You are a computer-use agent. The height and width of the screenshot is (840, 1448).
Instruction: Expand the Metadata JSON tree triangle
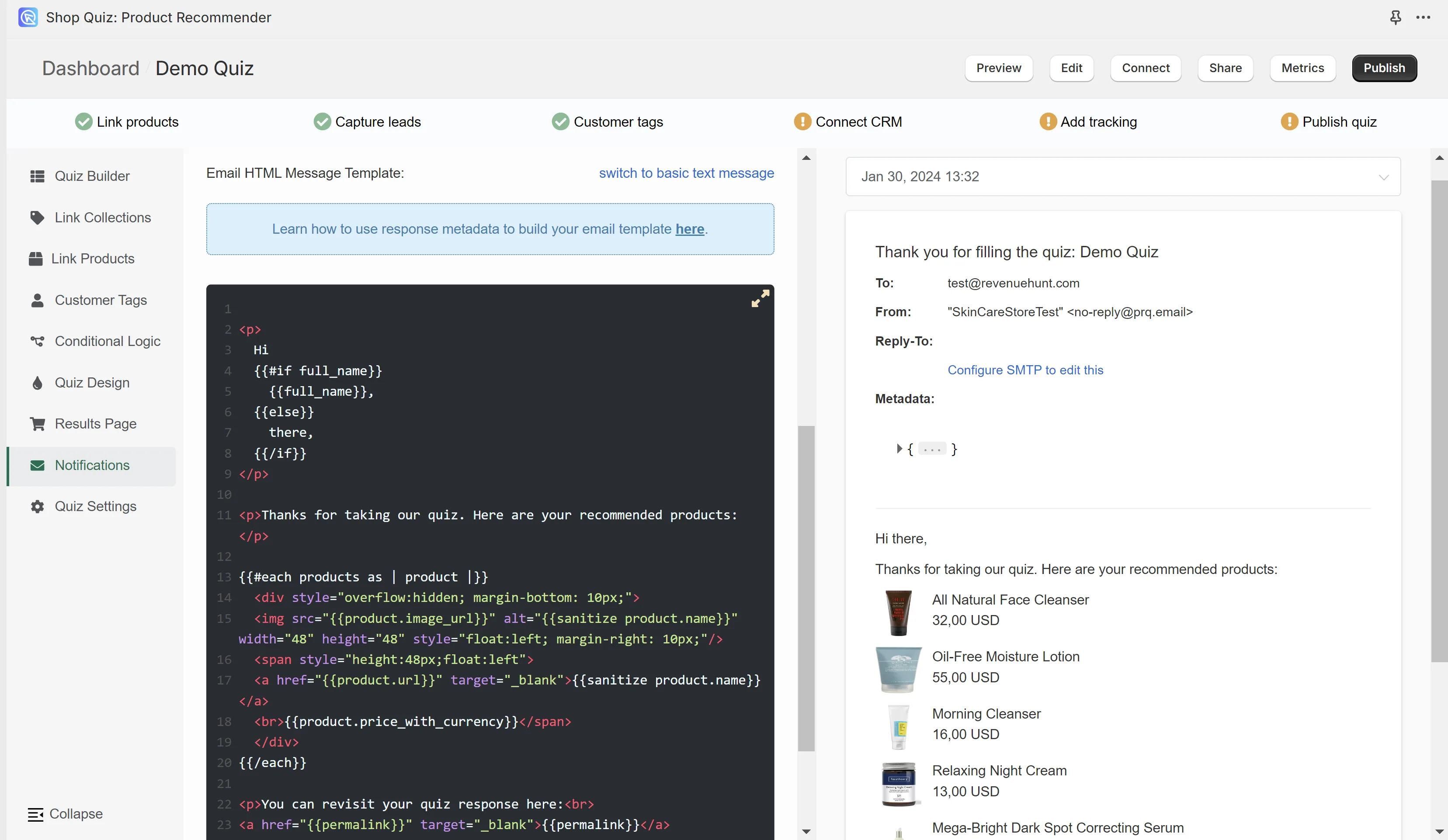pos(899,449)
